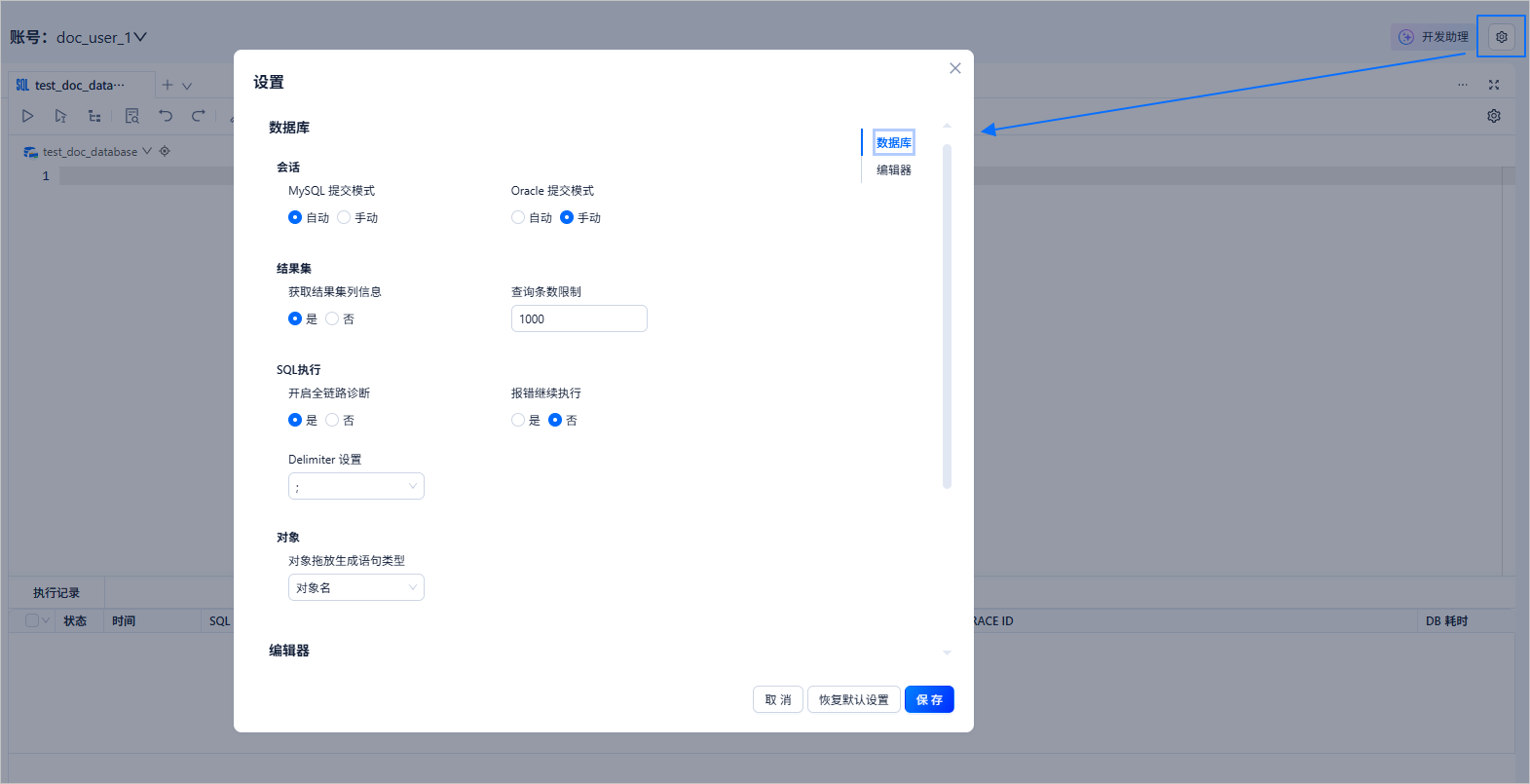Open the Delimiter 设置 dropdown
This screenshot has height=784, width=1530.
click(356, 486)
